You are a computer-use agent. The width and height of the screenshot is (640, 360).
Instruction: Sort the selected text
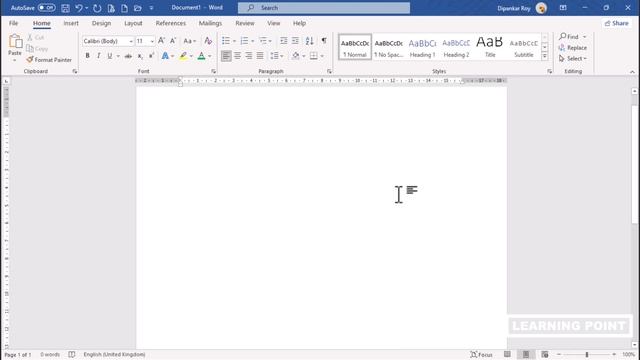[309, 41]
